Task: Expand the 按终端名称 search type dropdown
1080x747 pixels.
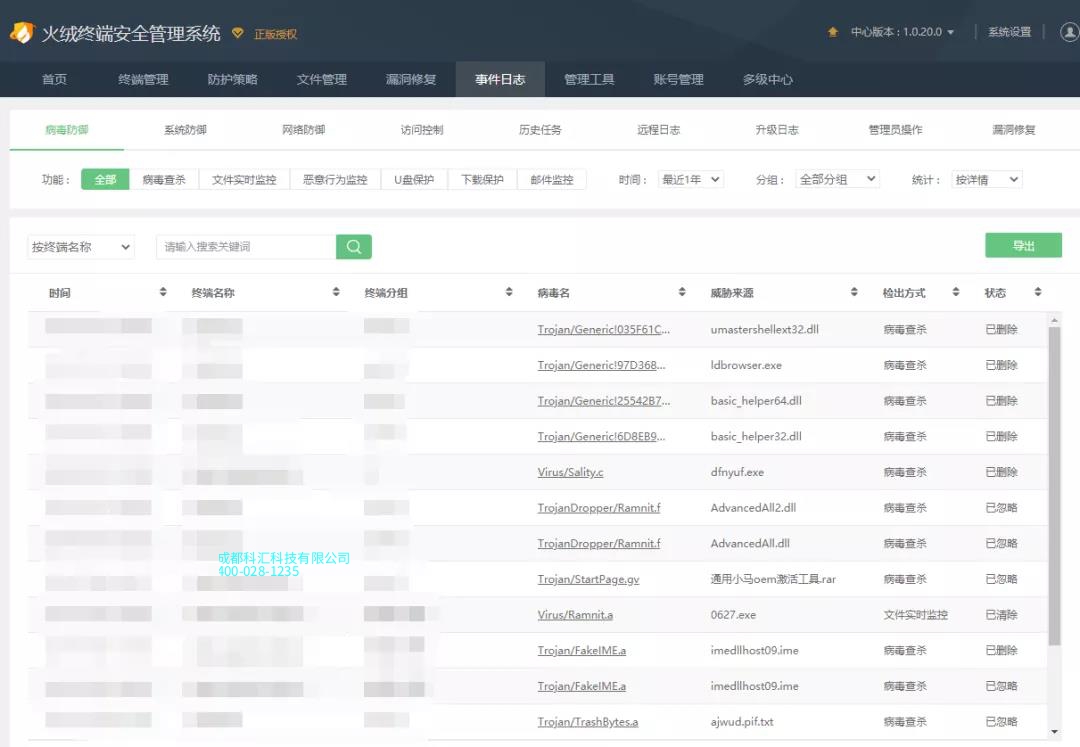Action: click(81, 247)
